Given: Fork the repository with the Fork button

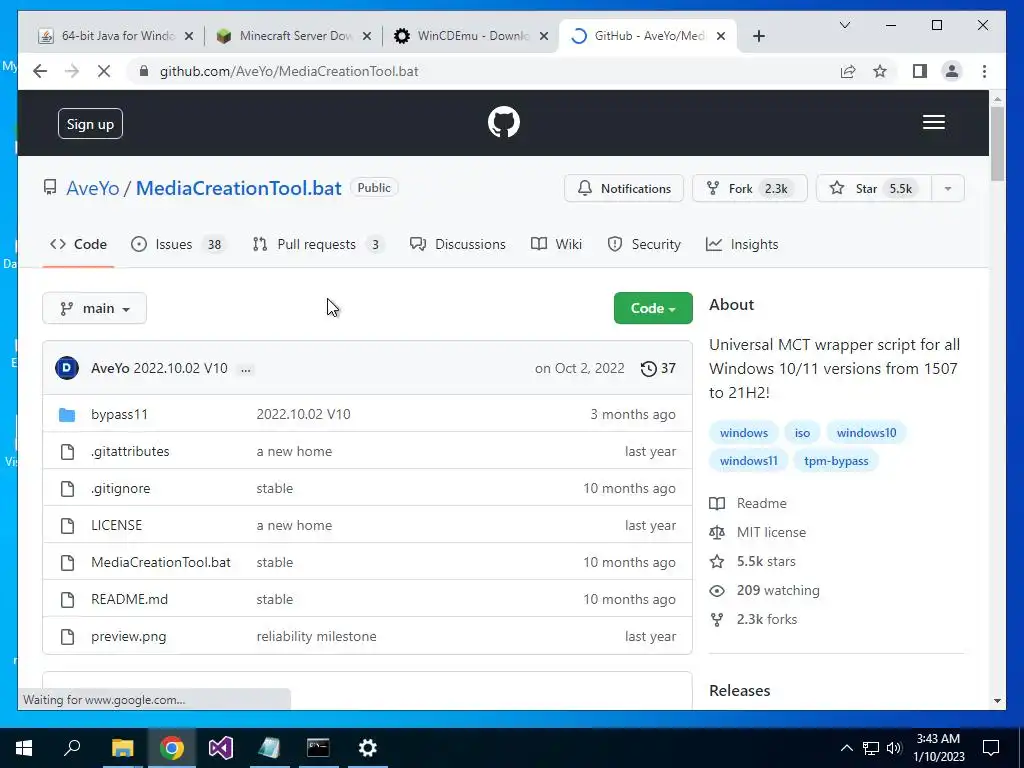Looking at the screenshot, I should (750, 189).
